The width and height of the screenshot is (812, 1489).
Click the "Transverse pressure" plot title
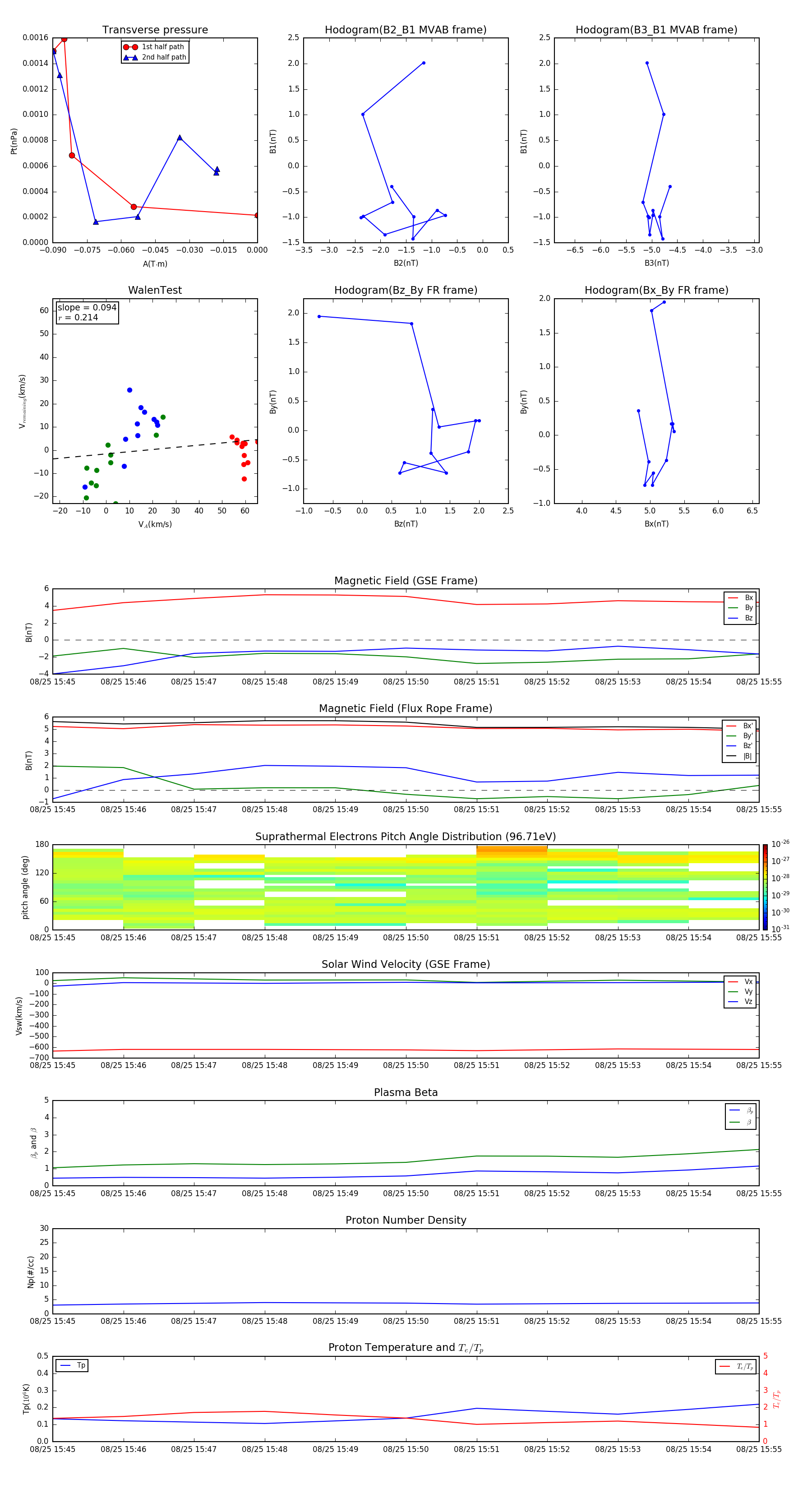click(155, 29)
